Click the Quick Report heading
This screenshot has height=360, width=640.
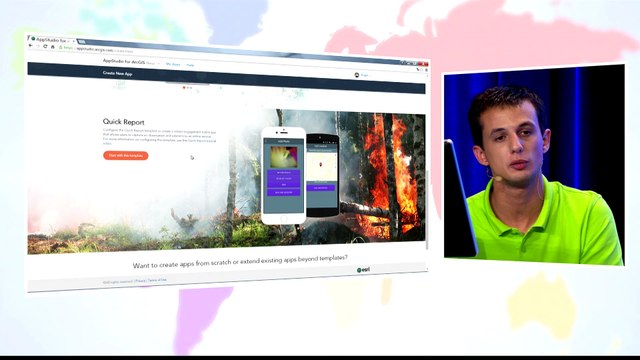123,122
